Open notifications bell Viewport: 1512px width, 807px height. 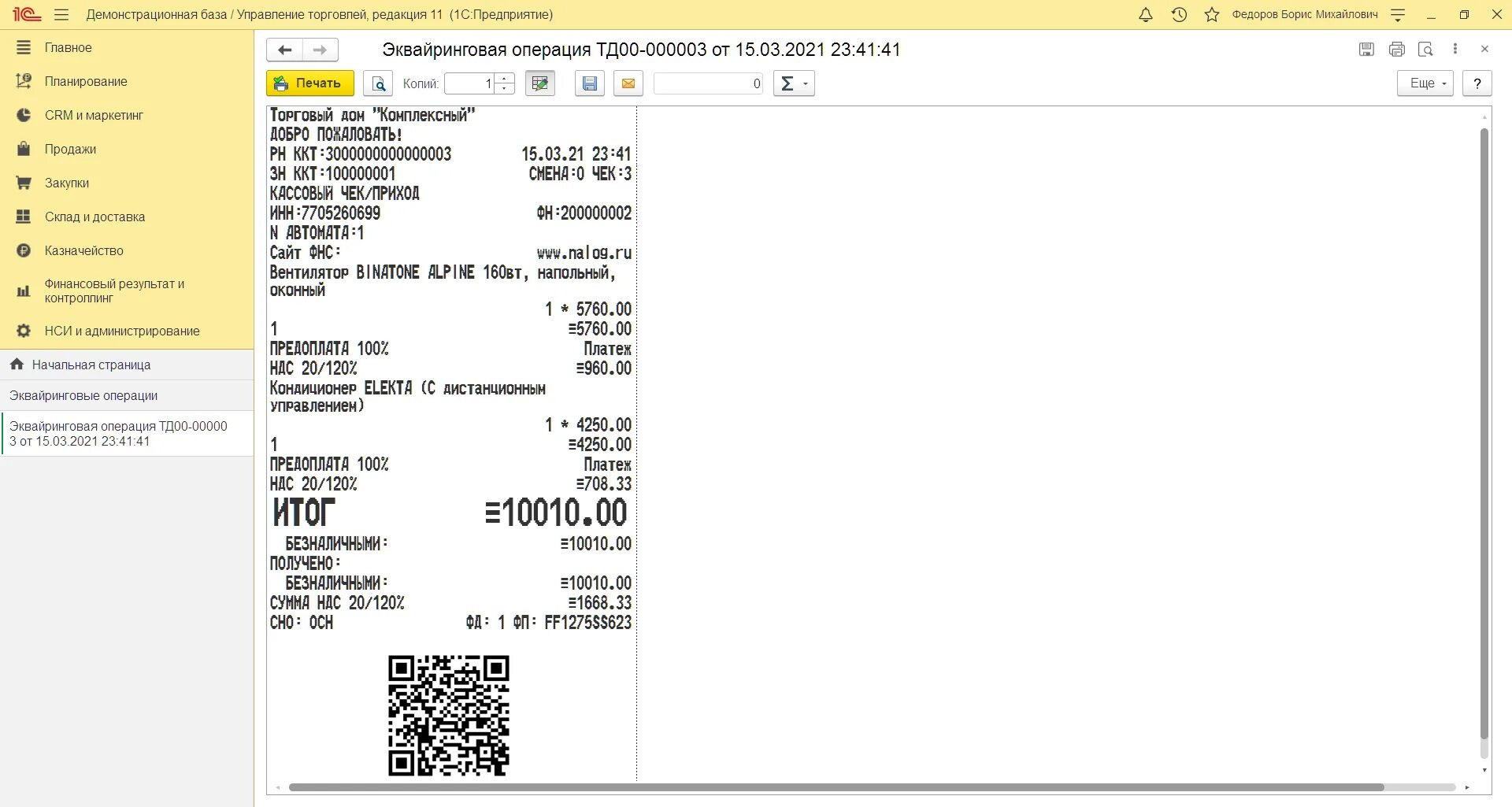1146,15
